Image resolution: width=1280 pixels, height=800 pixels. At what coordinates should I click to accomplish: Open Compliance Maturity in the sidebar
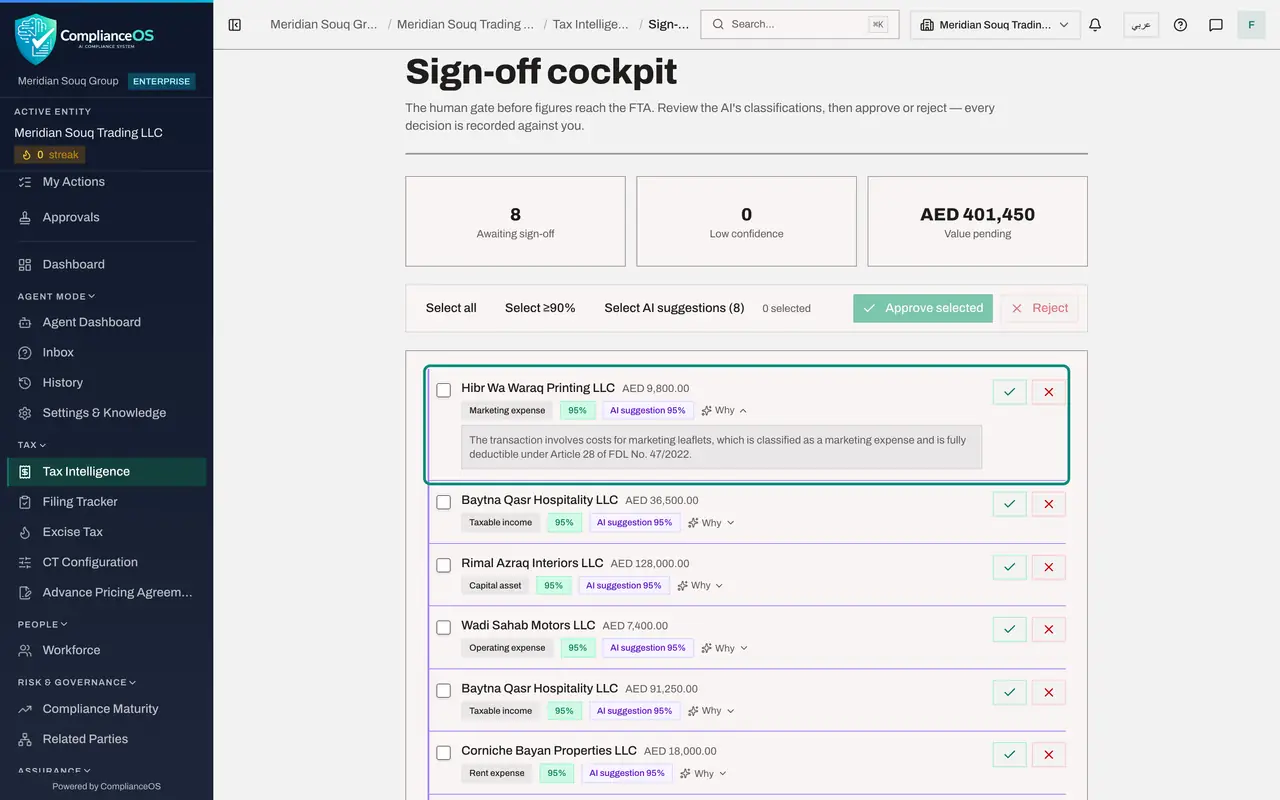(106, 709)
